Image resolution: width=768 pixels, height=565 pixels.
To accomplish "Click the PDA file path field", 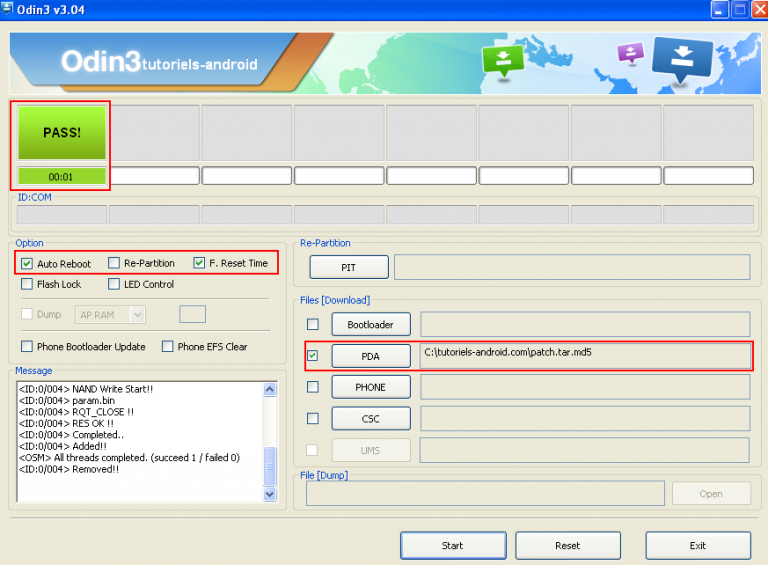I will [x=585, y=355].
